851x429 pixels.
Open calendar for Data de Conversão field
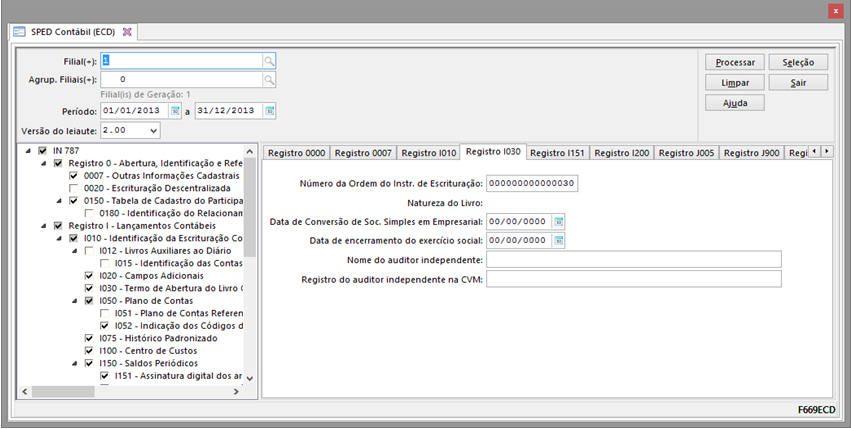point(558,222)
